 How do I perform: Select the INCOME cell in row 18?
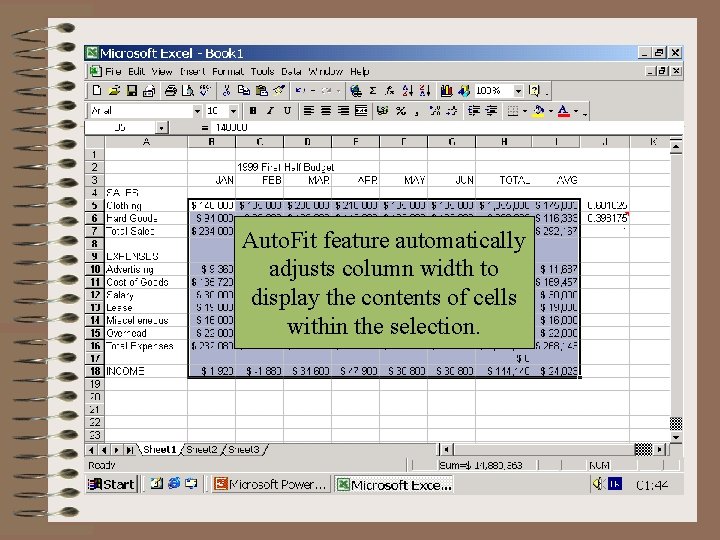[146, 371]
